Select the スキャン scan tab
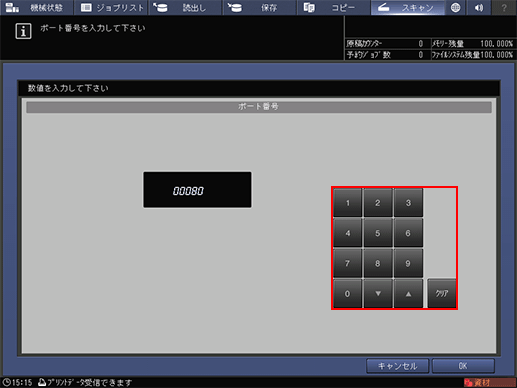Image resolution: width=517 pixels, height=388 pixels. [408, 8]
